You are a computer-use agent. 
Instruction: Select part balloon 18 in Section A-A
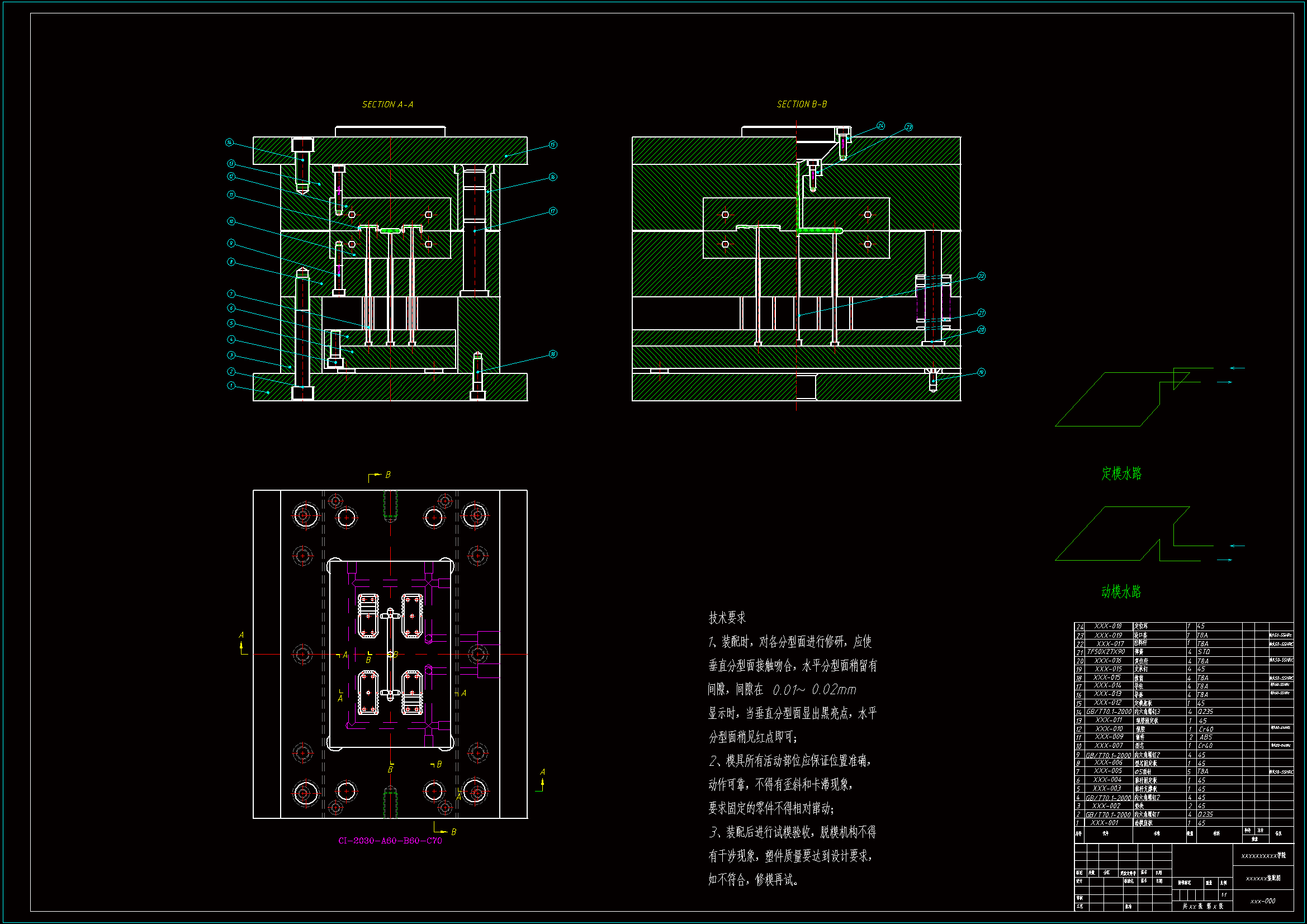[553, 354]
